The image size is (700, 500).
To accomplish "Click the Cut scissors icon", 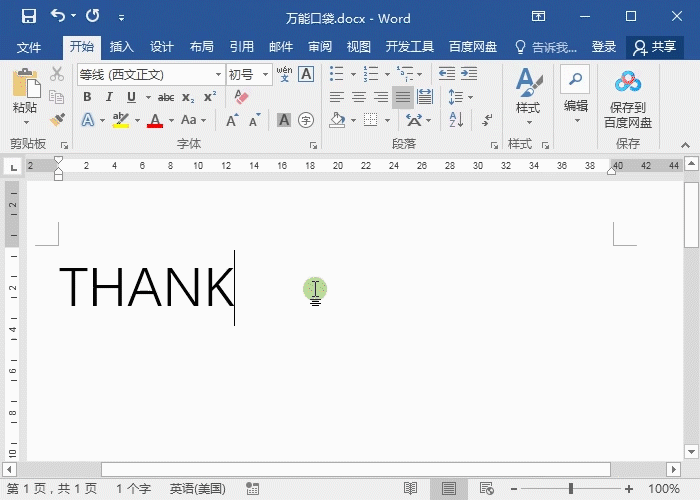I will tap(57, 75).
